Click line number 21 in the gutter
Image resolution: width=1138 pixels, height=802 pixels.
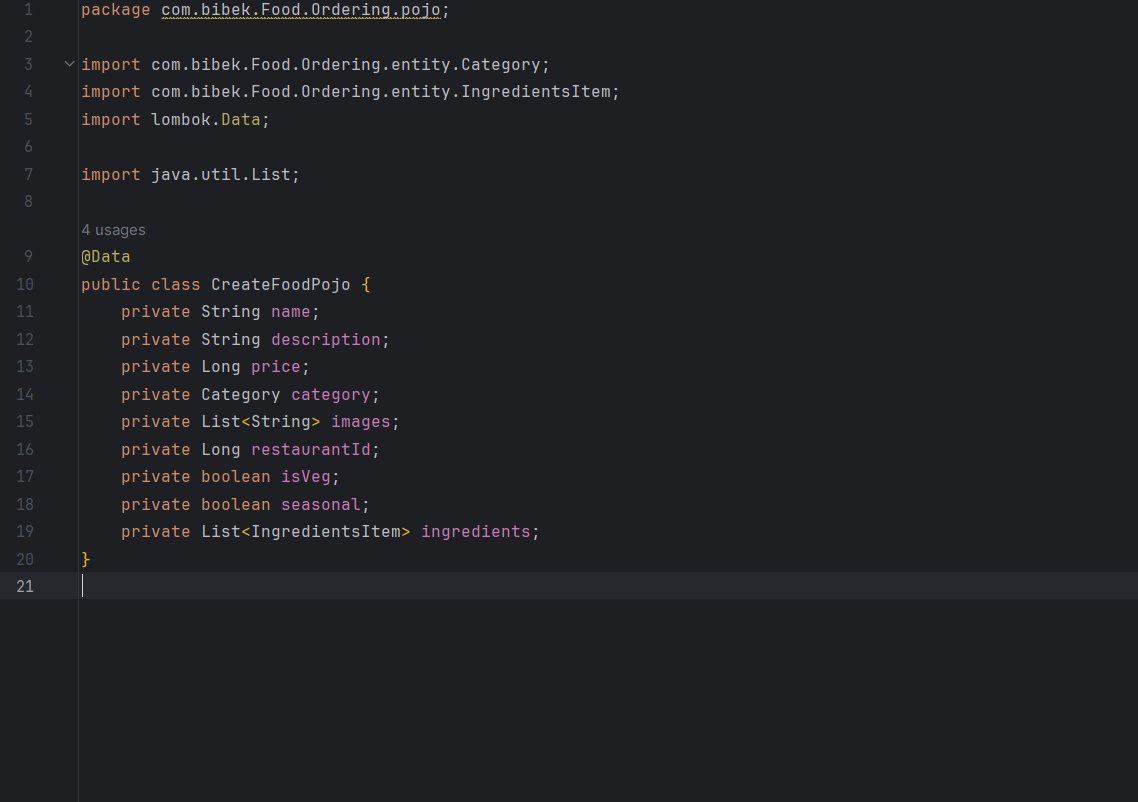tap(25, 586)
